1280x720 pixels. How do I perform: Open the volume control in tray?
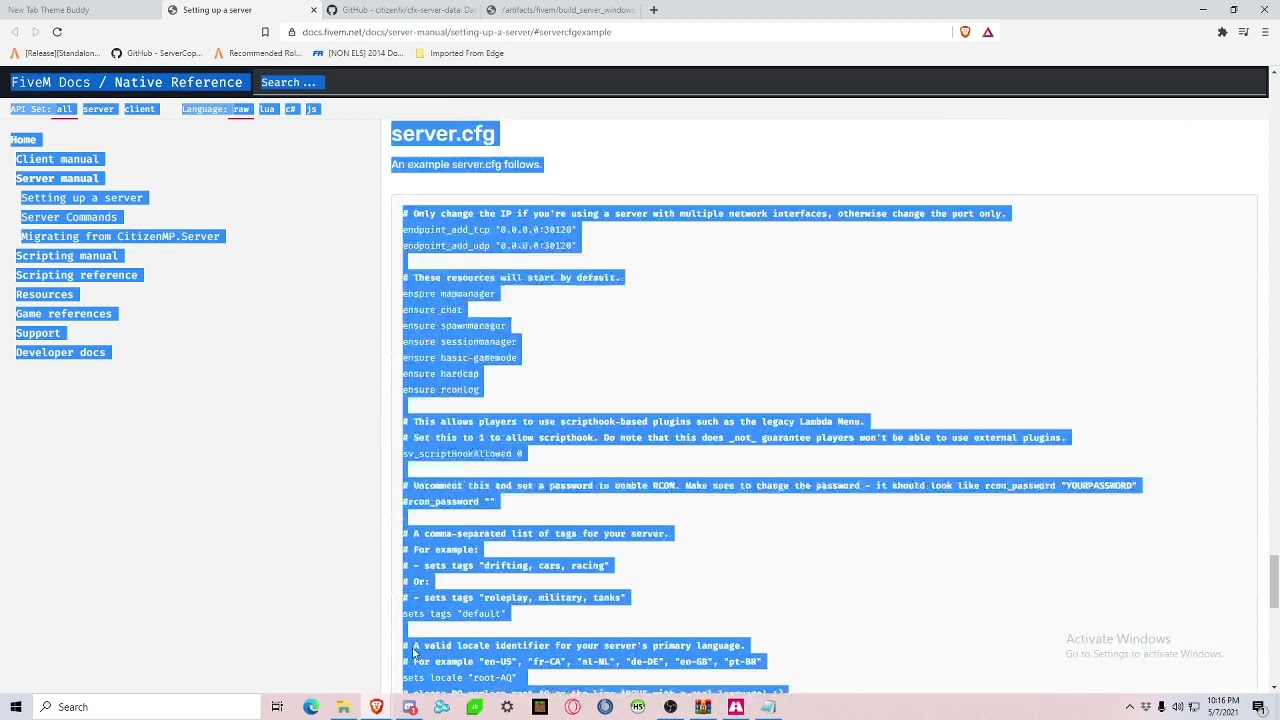coord(1177,707)
